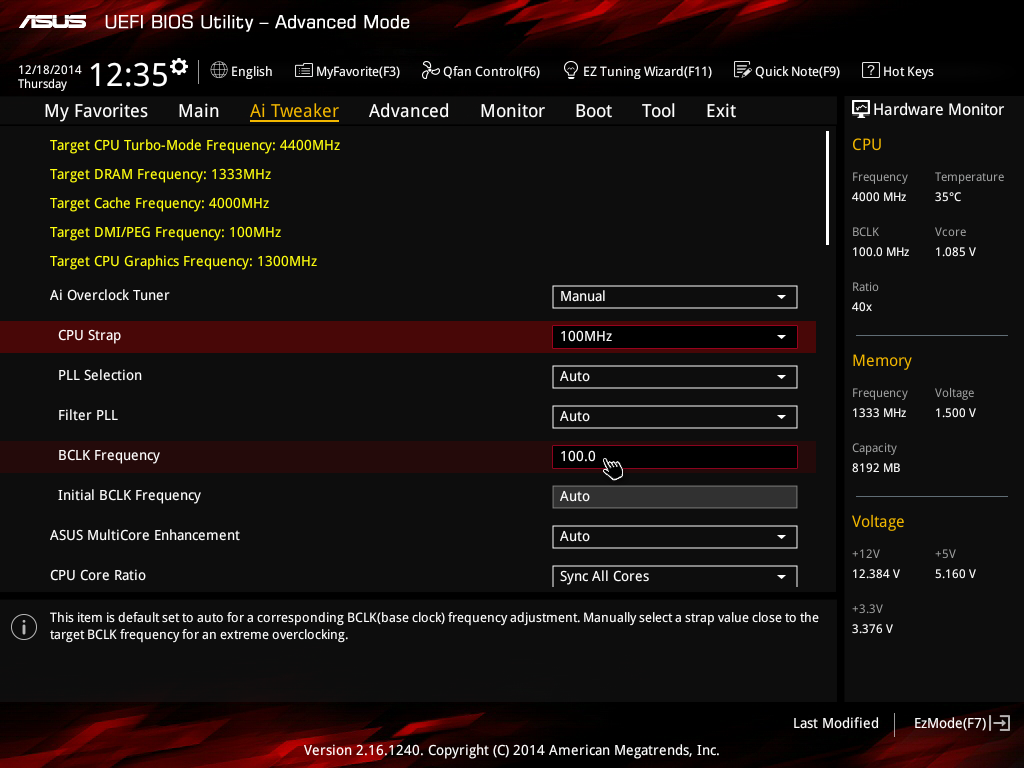Go to the Exit tab

[721, 111]
